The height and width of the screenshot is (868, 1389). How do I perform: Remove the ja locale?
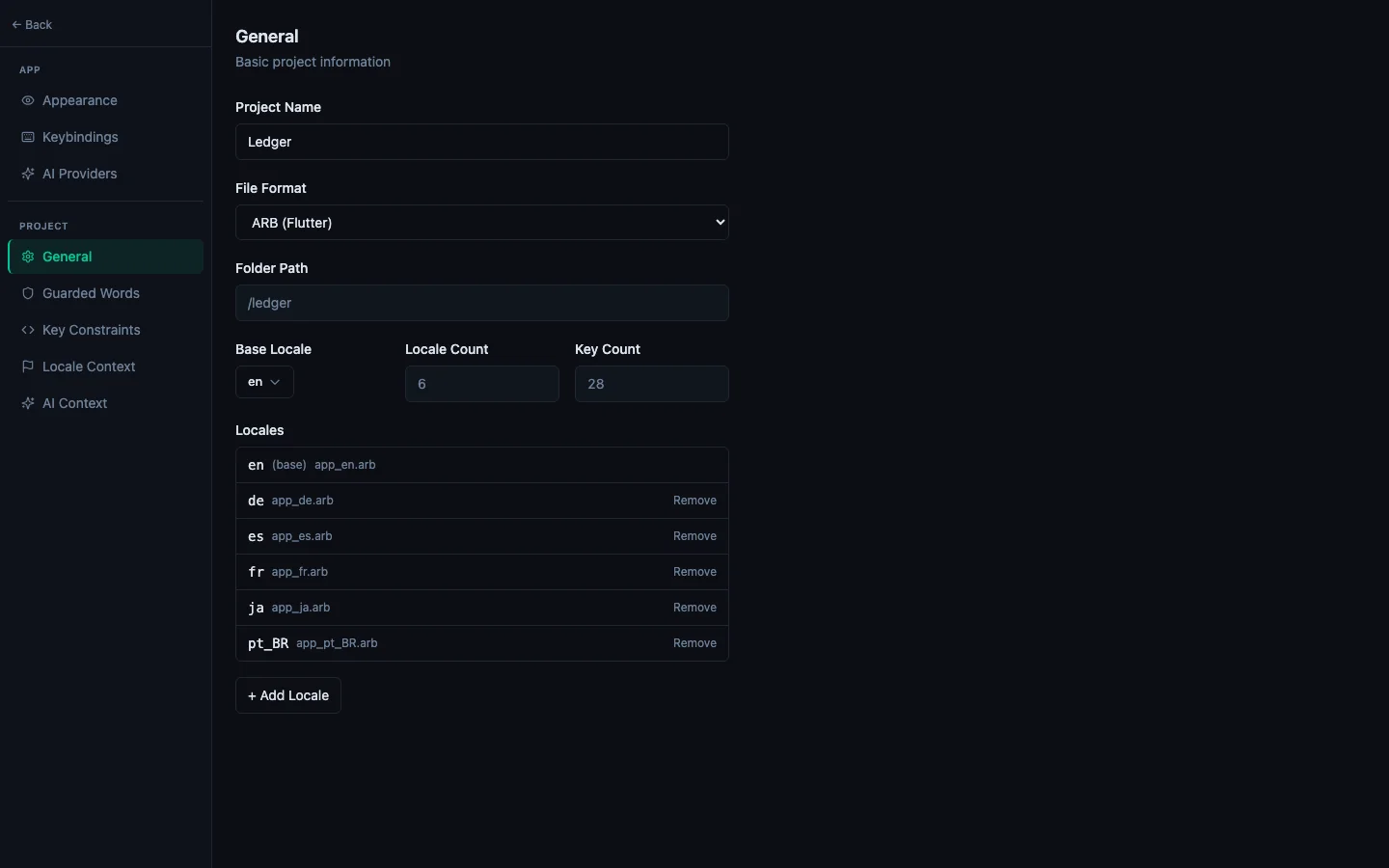pyautogui.click(x=694, y=608)
